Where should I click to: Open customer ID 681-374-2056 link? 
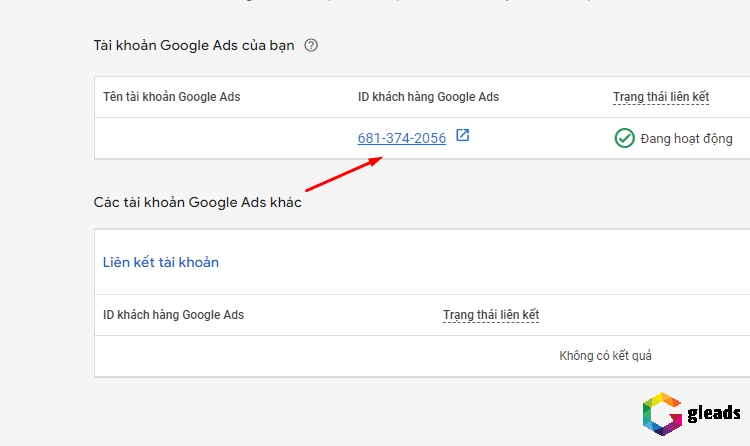[402, 138]
